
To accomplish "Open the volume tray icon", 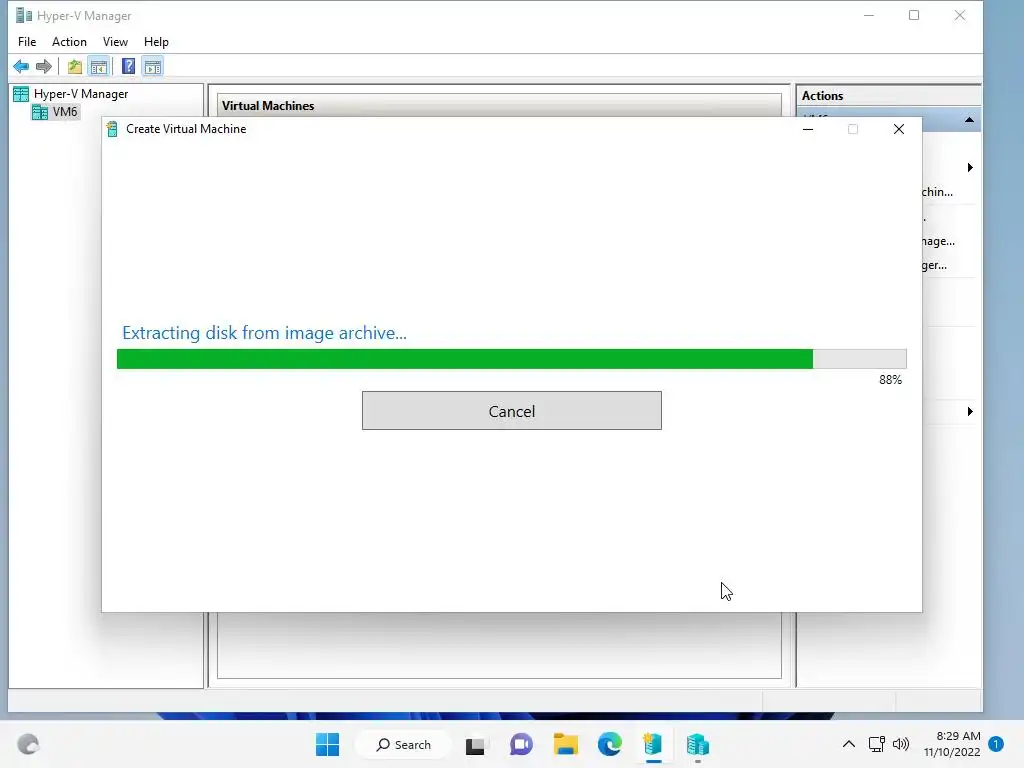I will (x=901, y=744).
